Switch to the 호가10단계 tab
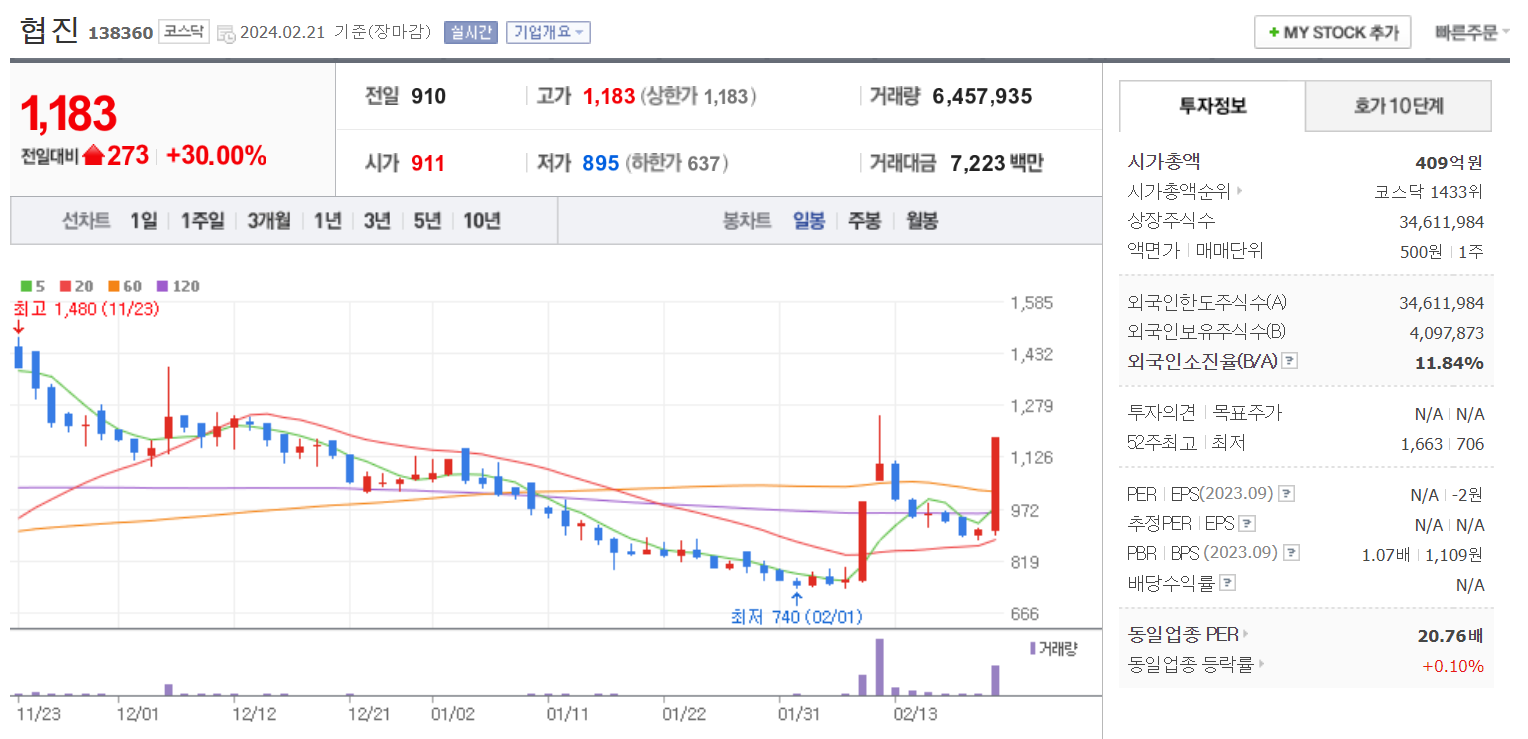This screenshot has height=739, width=1528. click(x=1398, y=105)
